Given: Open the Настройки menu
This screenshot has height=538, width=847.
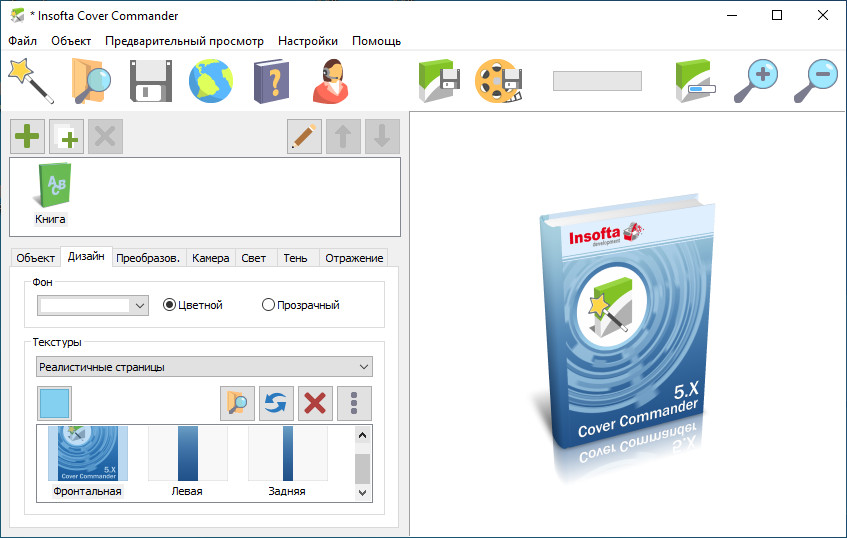Looking at the screenshot, I should (307, 41).
